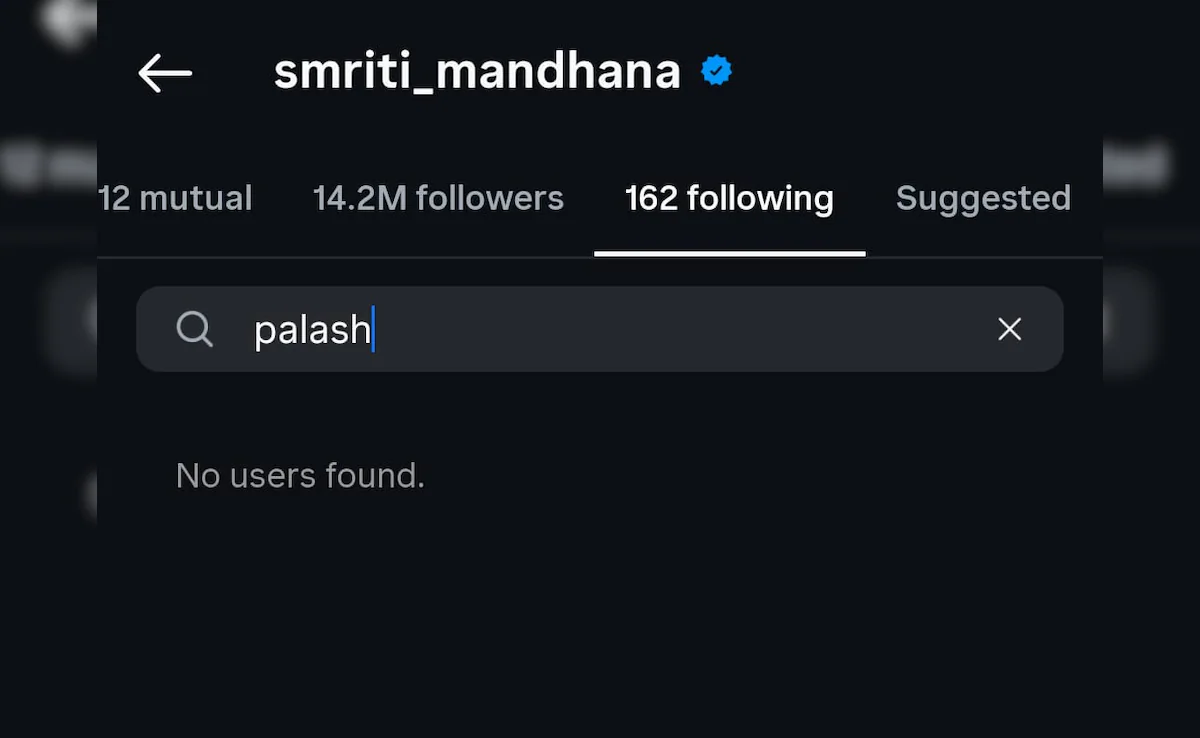This screenshot has width=1200, height=738.
Task: Place cursor after 'palash' in search box
Action: [374, 330]
